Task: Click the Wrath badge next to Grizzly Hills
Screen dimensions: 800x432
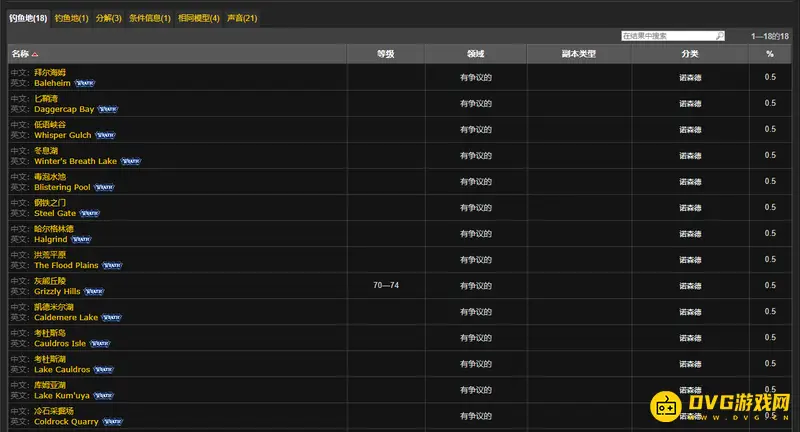Action: 94,291
